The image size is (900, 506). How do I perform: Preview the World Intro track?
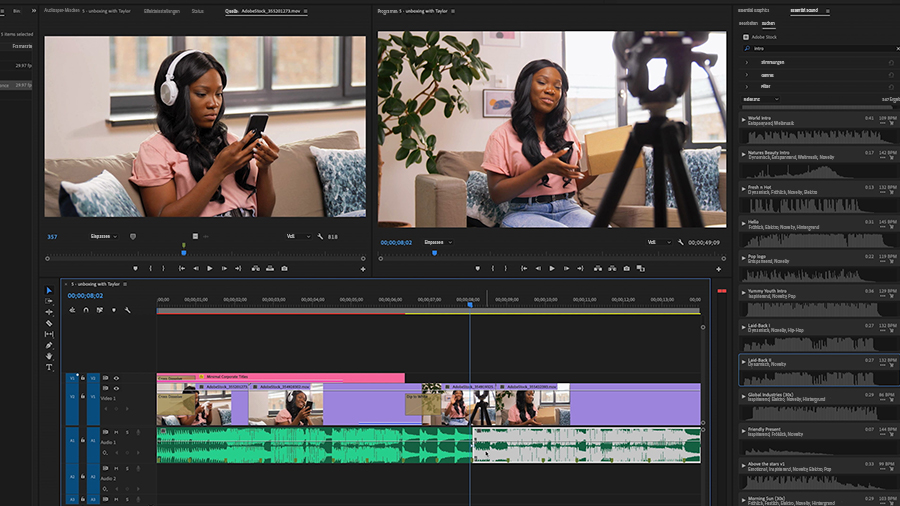743,120
